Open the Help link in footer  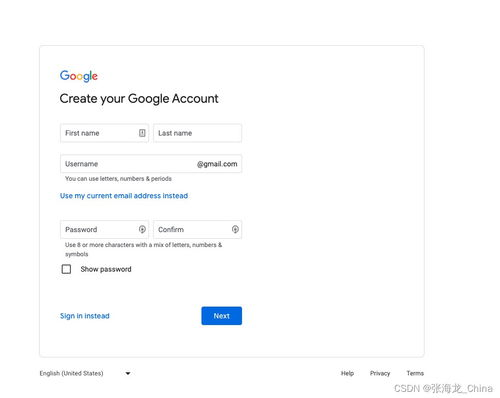point(347,373)
